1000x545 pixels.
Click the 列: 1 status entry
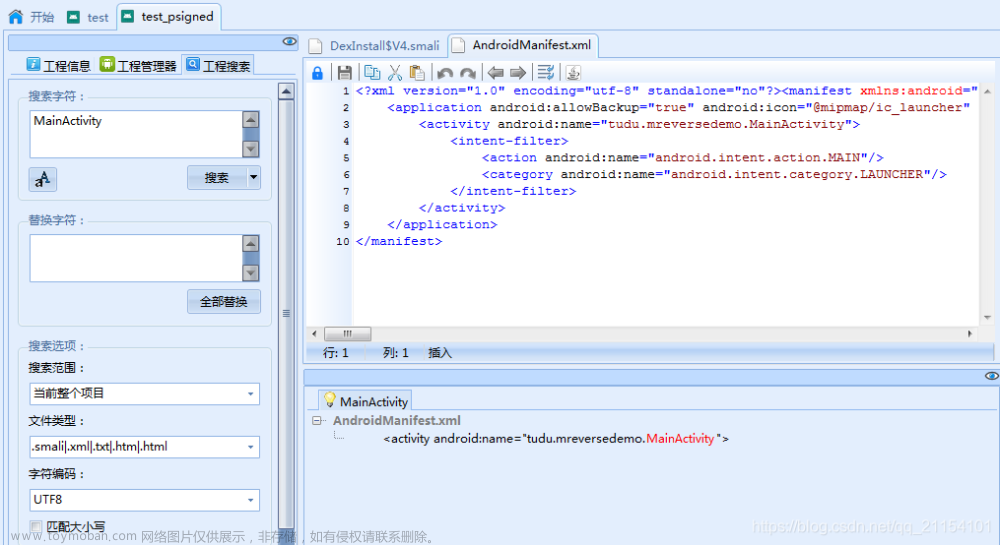[395, 352]
